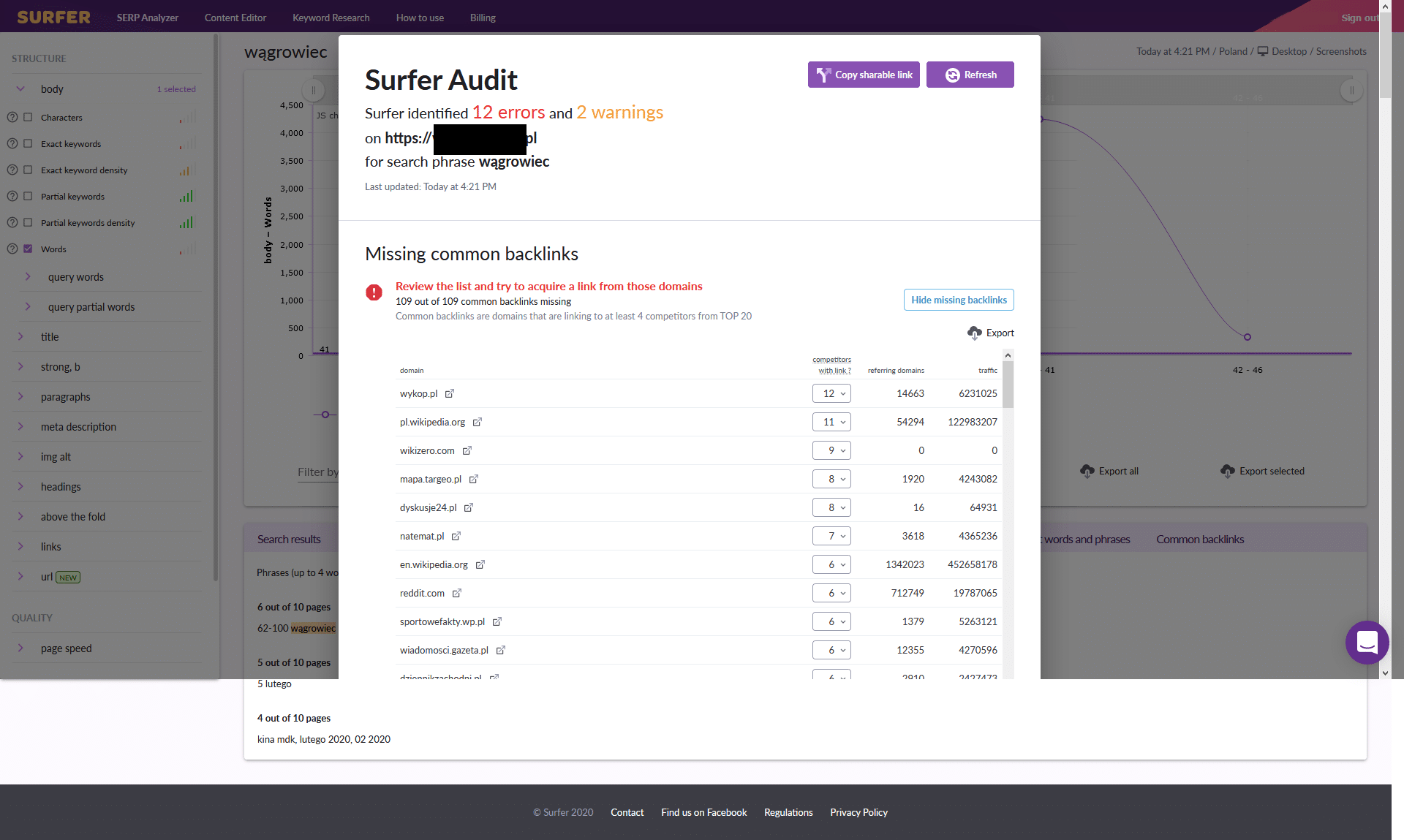Screen dimensions: 1404x840
Task: Open natemat.pl external link icon
Action: (x=456, y=536)
